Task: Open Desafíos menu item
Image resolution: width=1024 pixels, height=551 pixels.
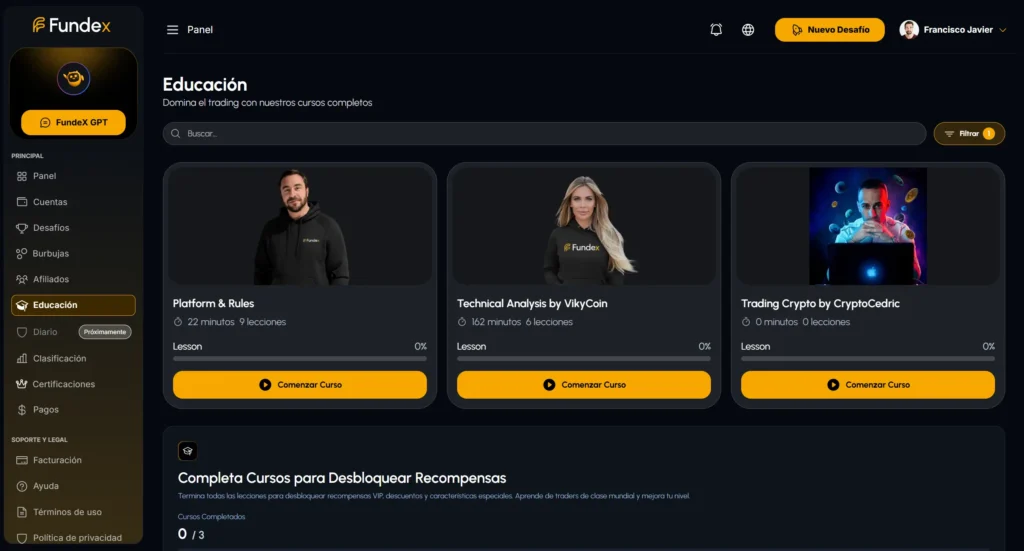Action: pos(51,228)
